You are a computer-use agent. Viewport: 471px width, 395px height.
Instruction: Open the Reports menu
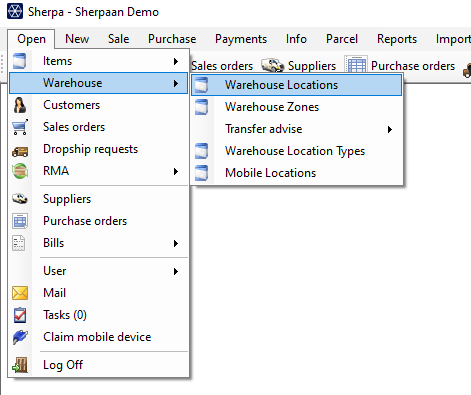coord(397,39)
